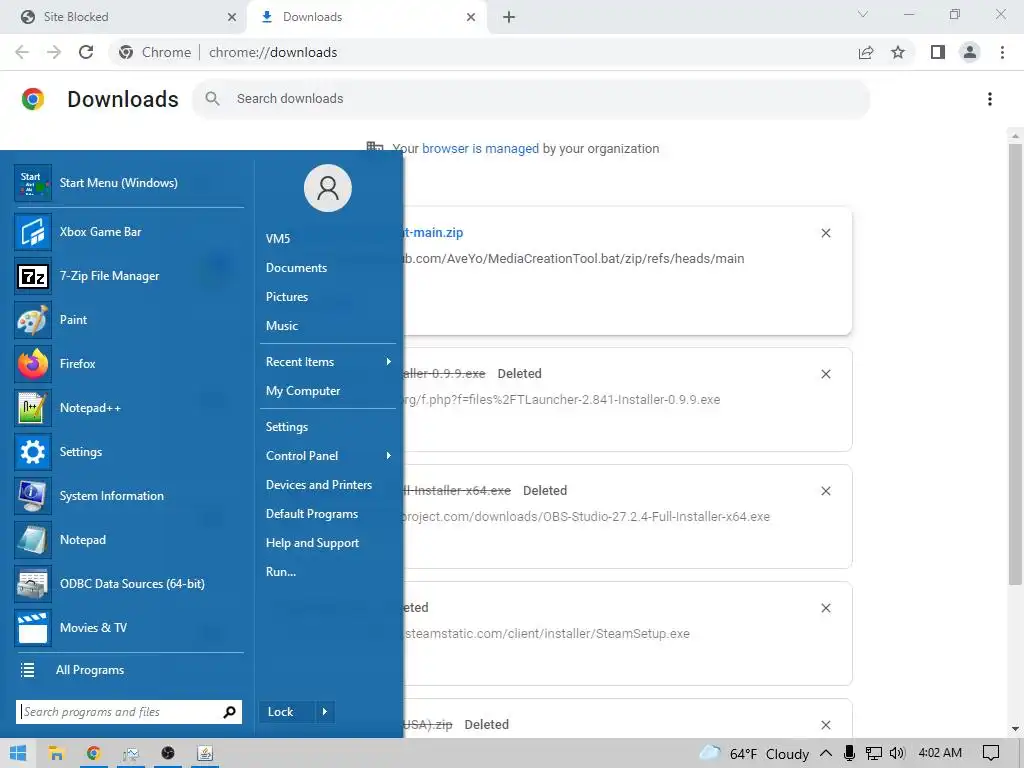The image size is (1024, 768).
Task: Remove the (USA).zip entry from list
Action: tap(825, 725)
